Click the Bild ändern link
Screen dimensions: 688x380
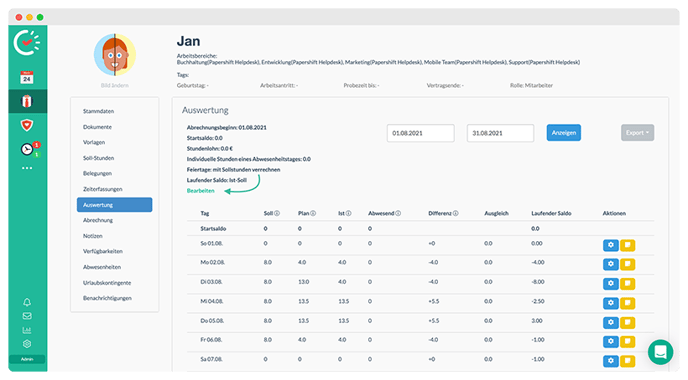coord(115,86)
